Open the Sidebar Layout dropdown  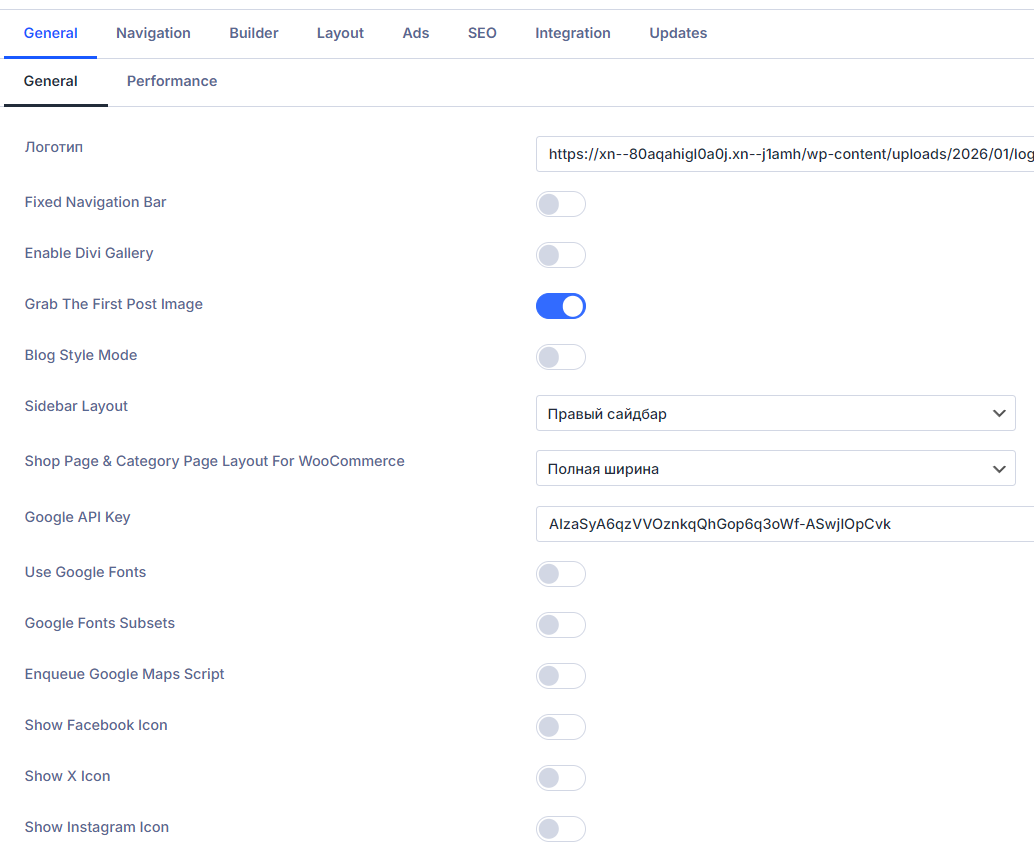click(775, 414)
